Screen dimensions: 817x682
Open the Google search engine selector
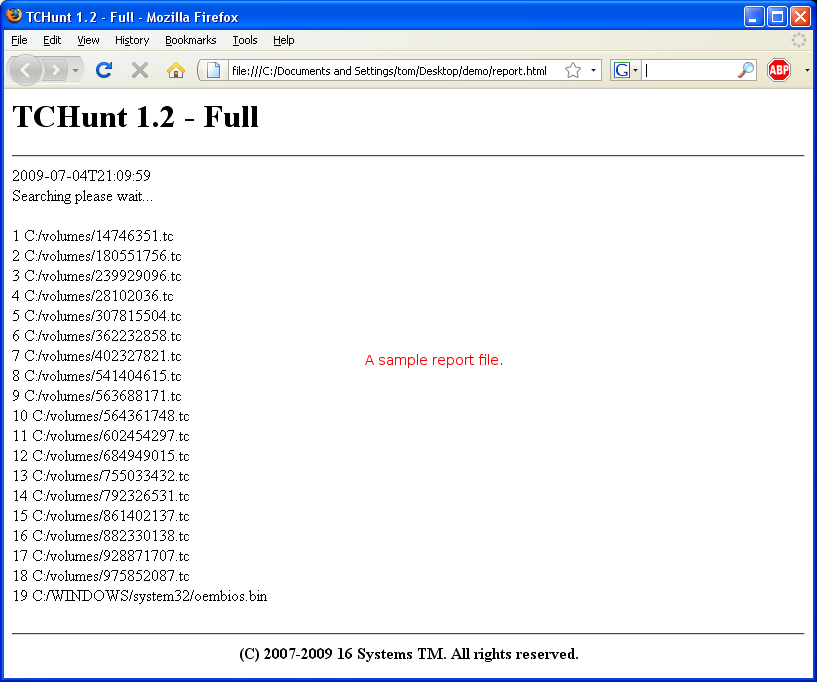point(625,70)
